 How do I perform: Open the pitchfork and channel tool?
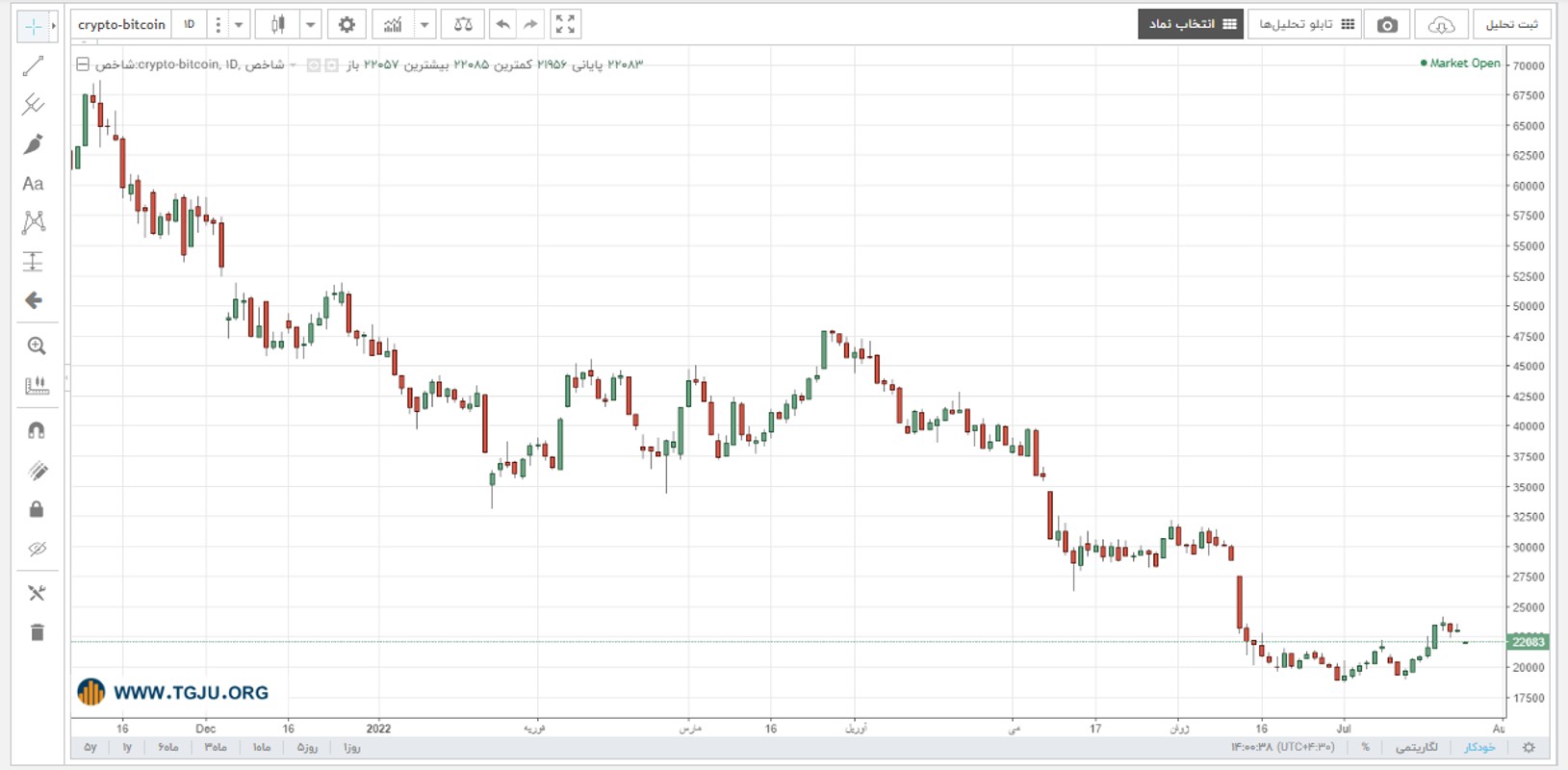click(x=34, y=104)
